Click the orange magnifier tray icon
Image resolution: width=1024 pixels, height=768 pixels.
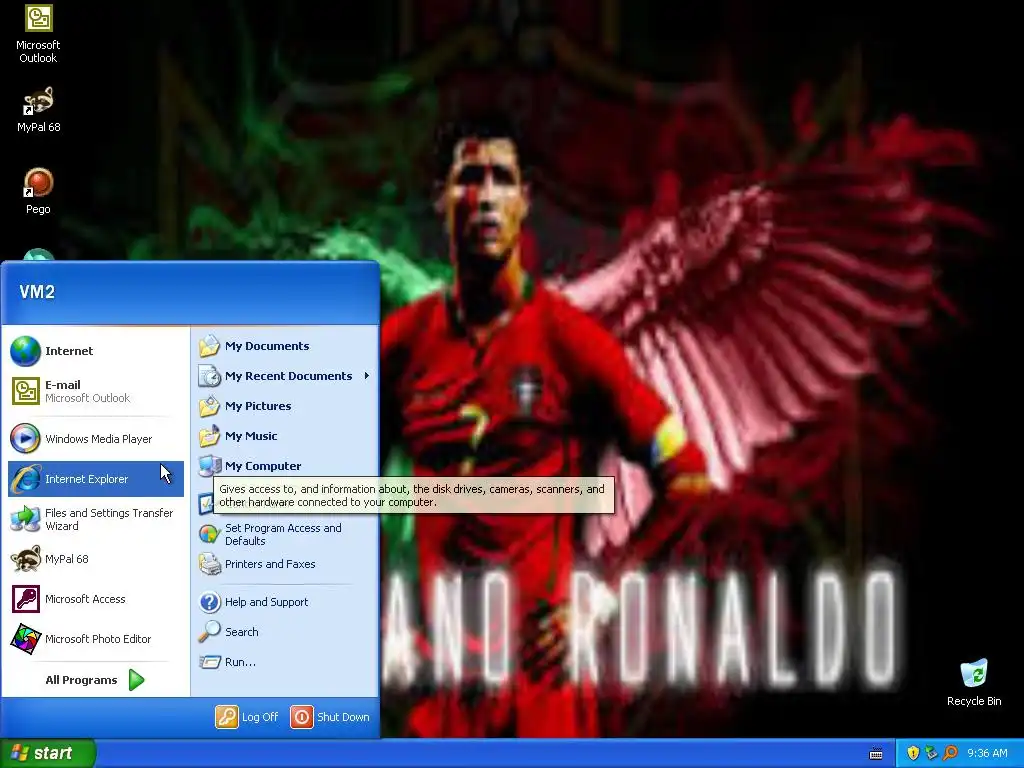click(x=950, y=754)
